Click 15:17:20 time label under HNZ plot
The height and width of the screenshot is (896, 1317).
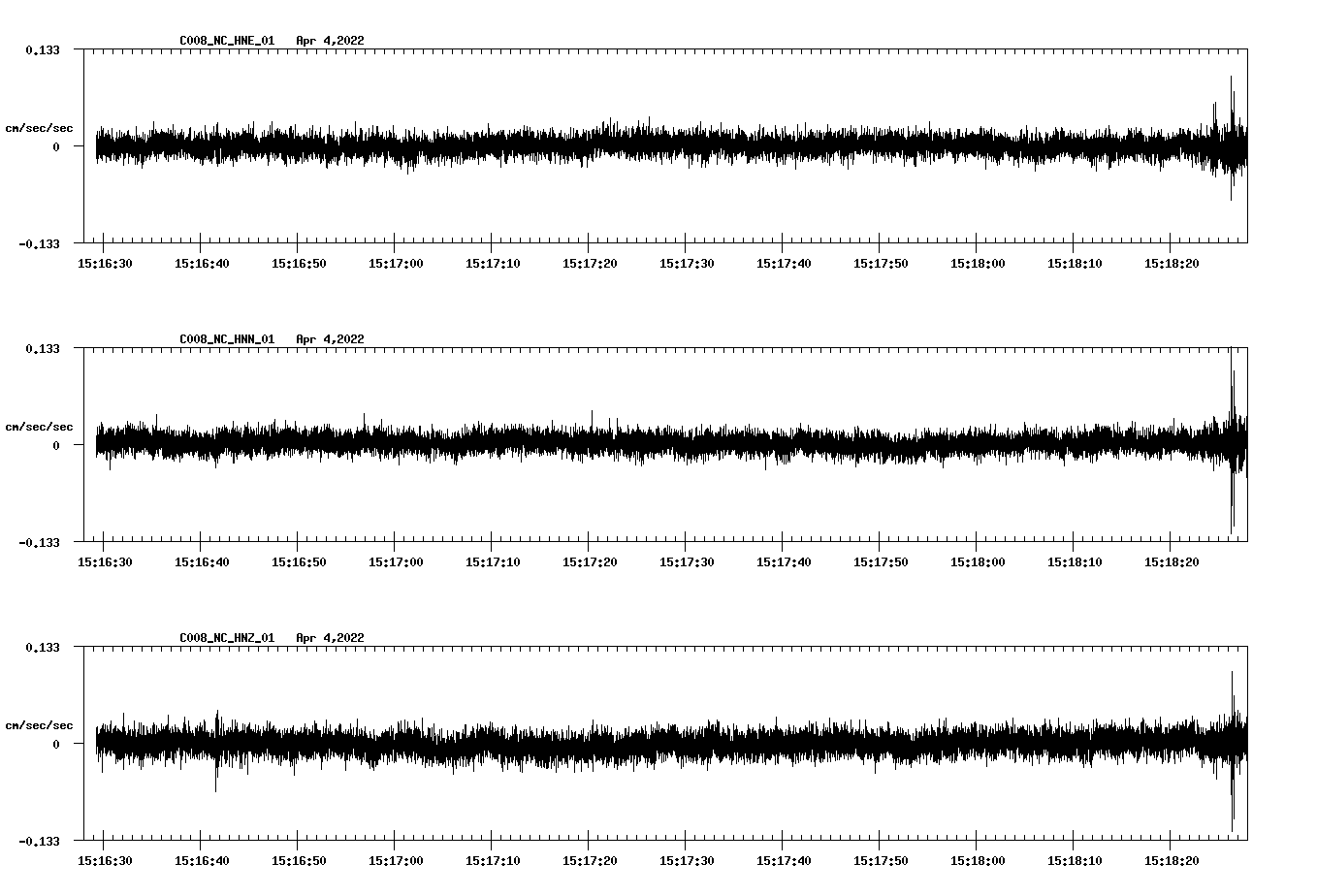click(x=590, y=861)
